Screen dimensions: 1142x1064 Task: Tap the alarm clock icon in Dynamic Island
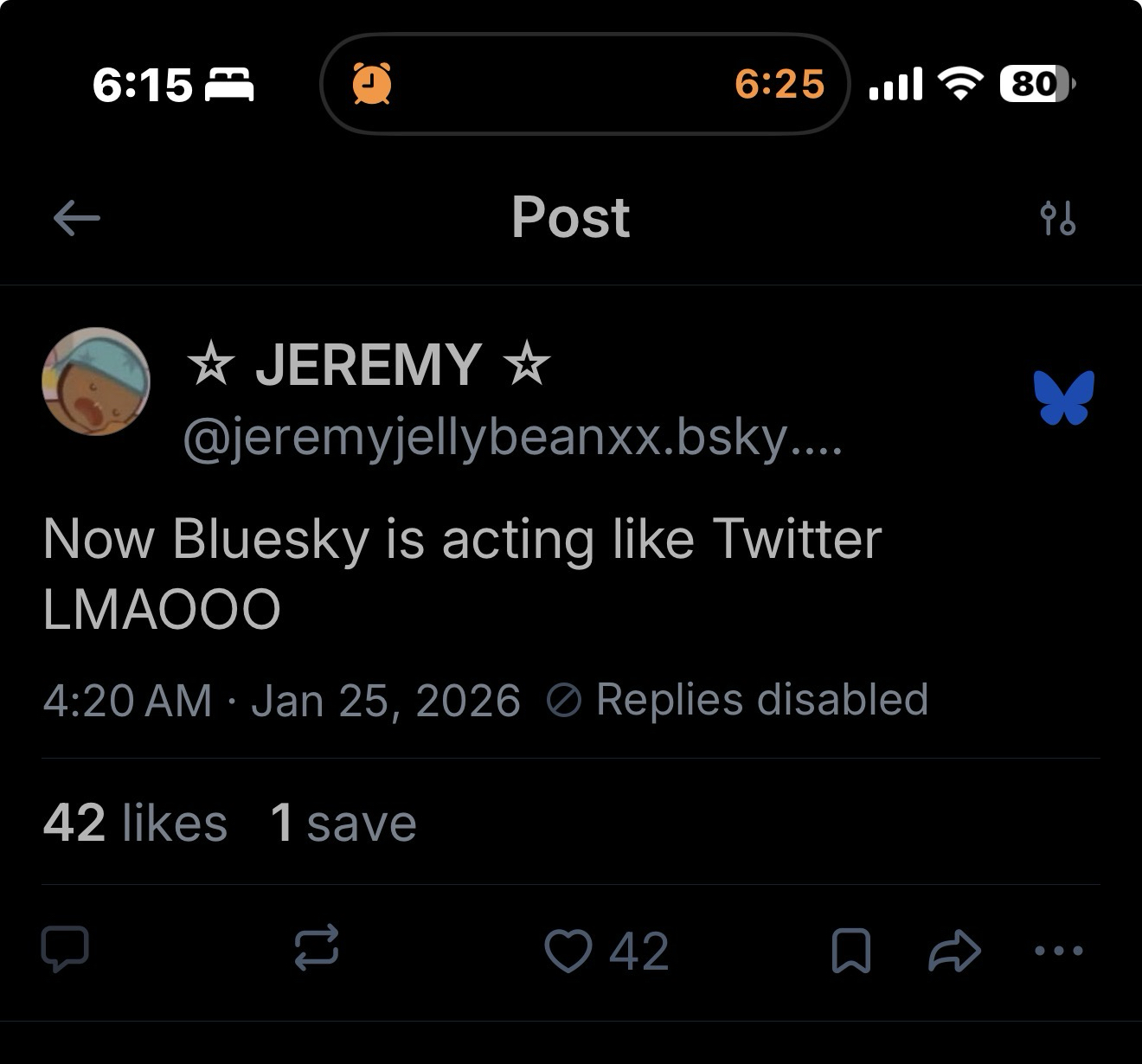click(372, 84)
